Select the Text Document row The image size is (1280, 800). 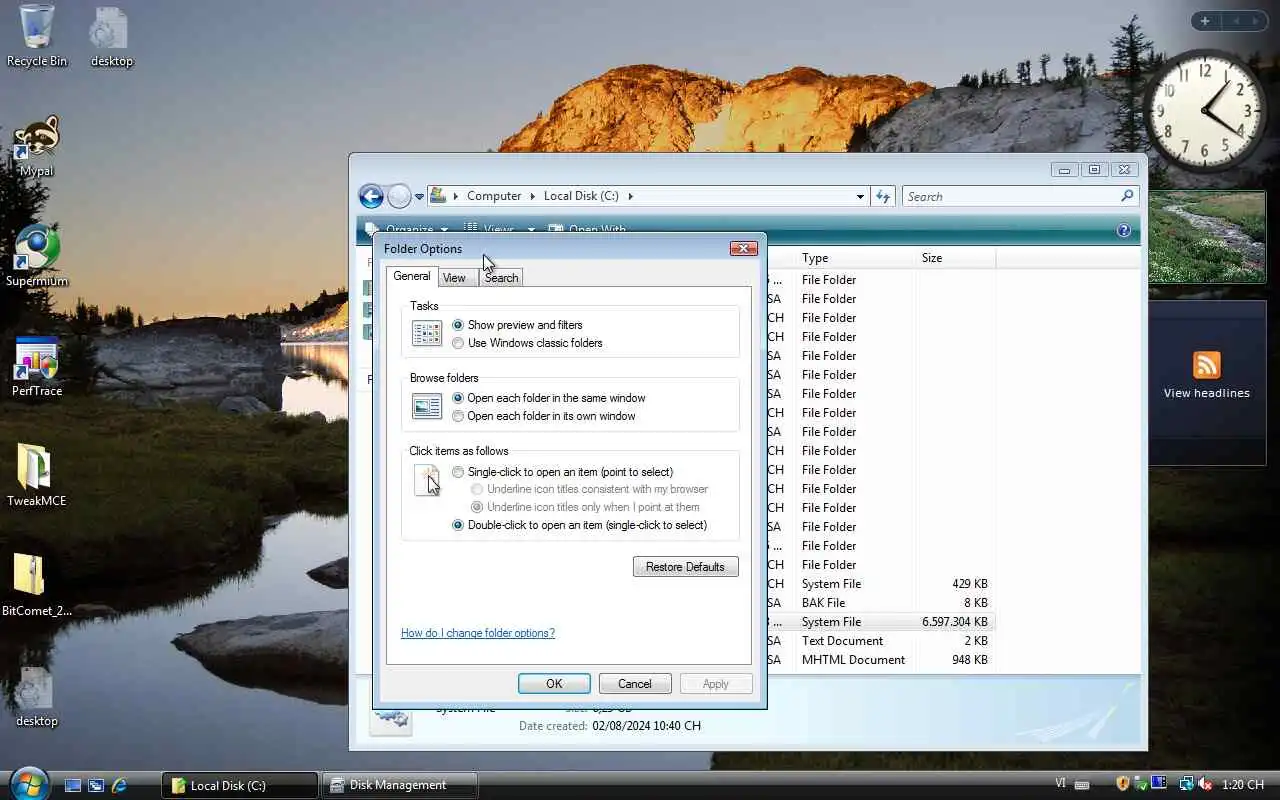coord(880,641)
